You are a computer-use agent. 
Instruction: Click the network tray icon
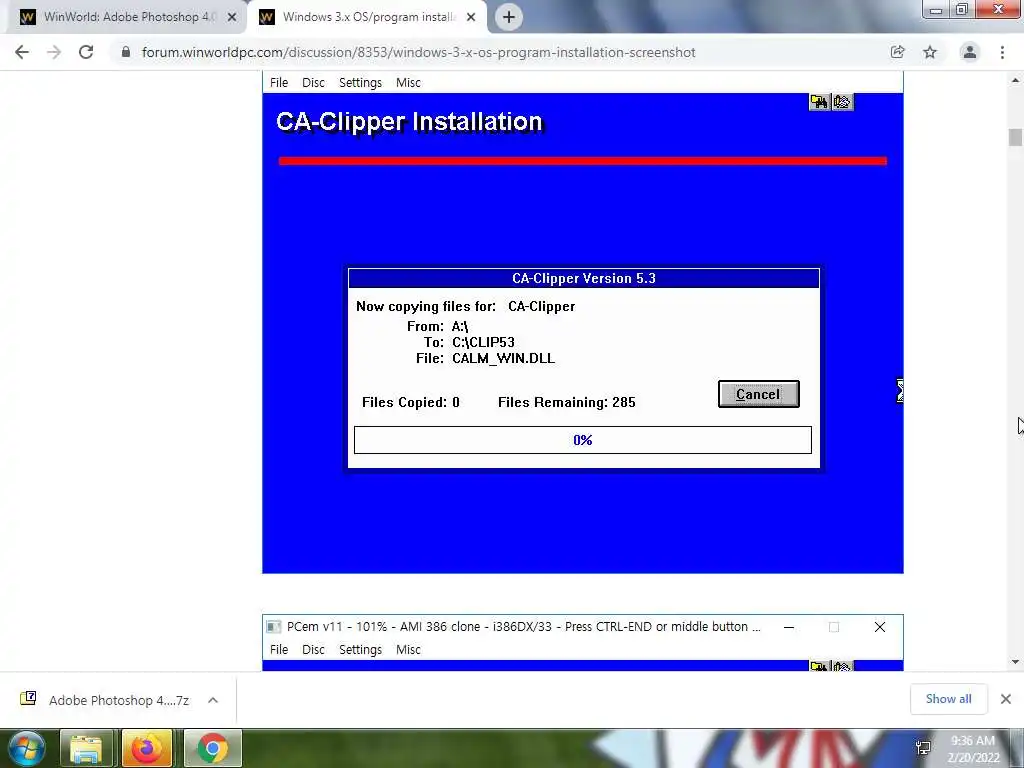coord(923,748)
